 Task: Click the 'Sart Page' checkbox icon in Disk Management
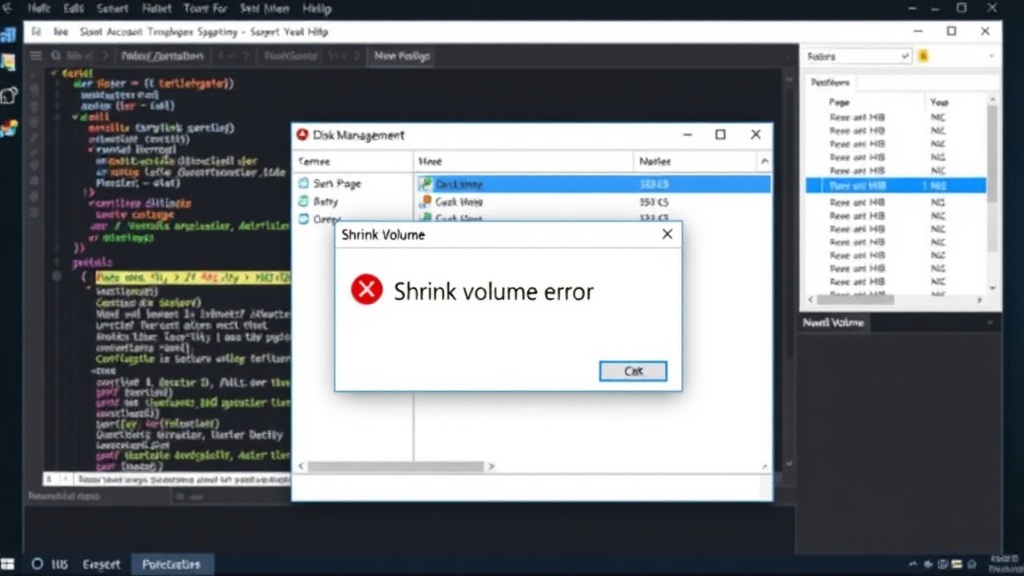point(304,183)
